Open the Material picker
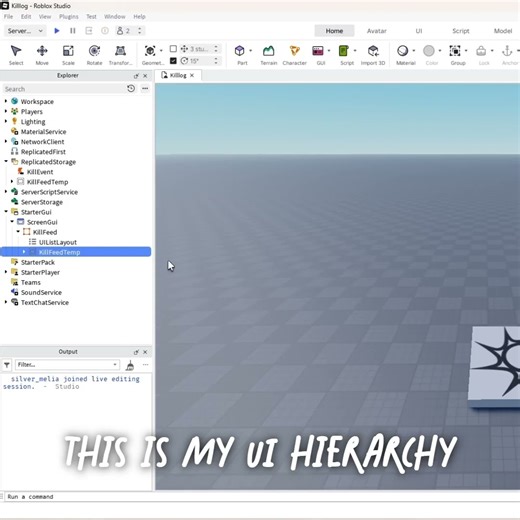The height and width of the screenshot is (520, 520). [403, 55]
